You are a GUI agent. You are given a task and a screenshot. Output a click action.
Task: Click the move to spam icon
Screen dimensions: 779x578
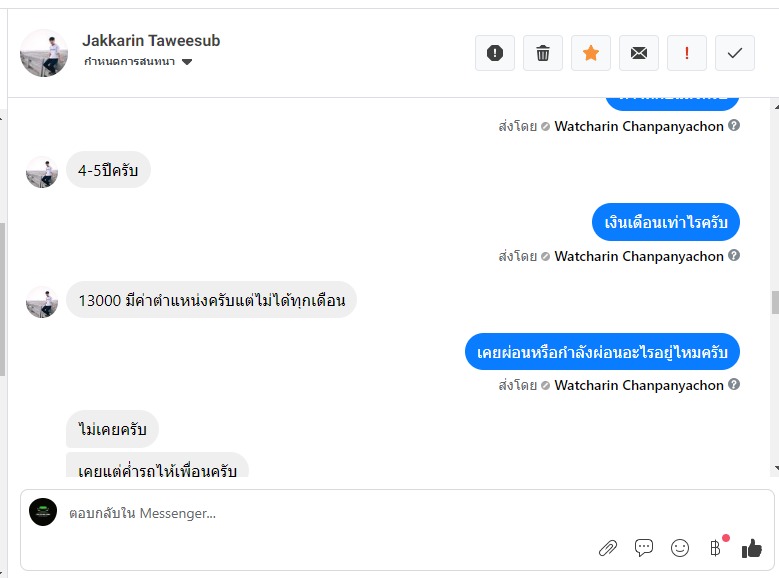point(495,53)
